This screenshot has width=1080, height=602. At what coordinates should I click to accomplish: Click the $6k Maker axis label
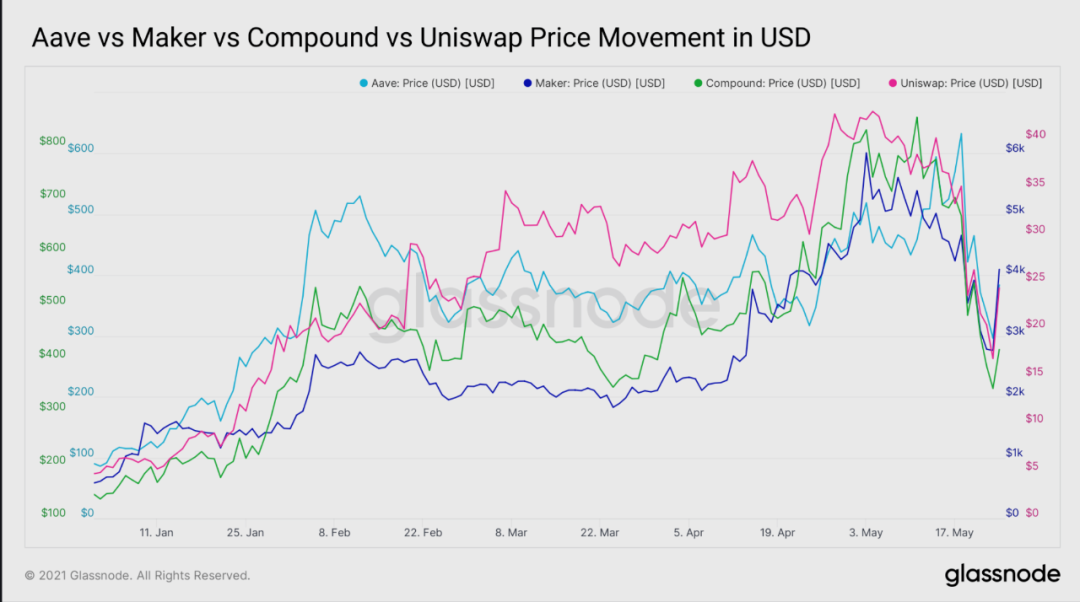tap(1015, 148)
